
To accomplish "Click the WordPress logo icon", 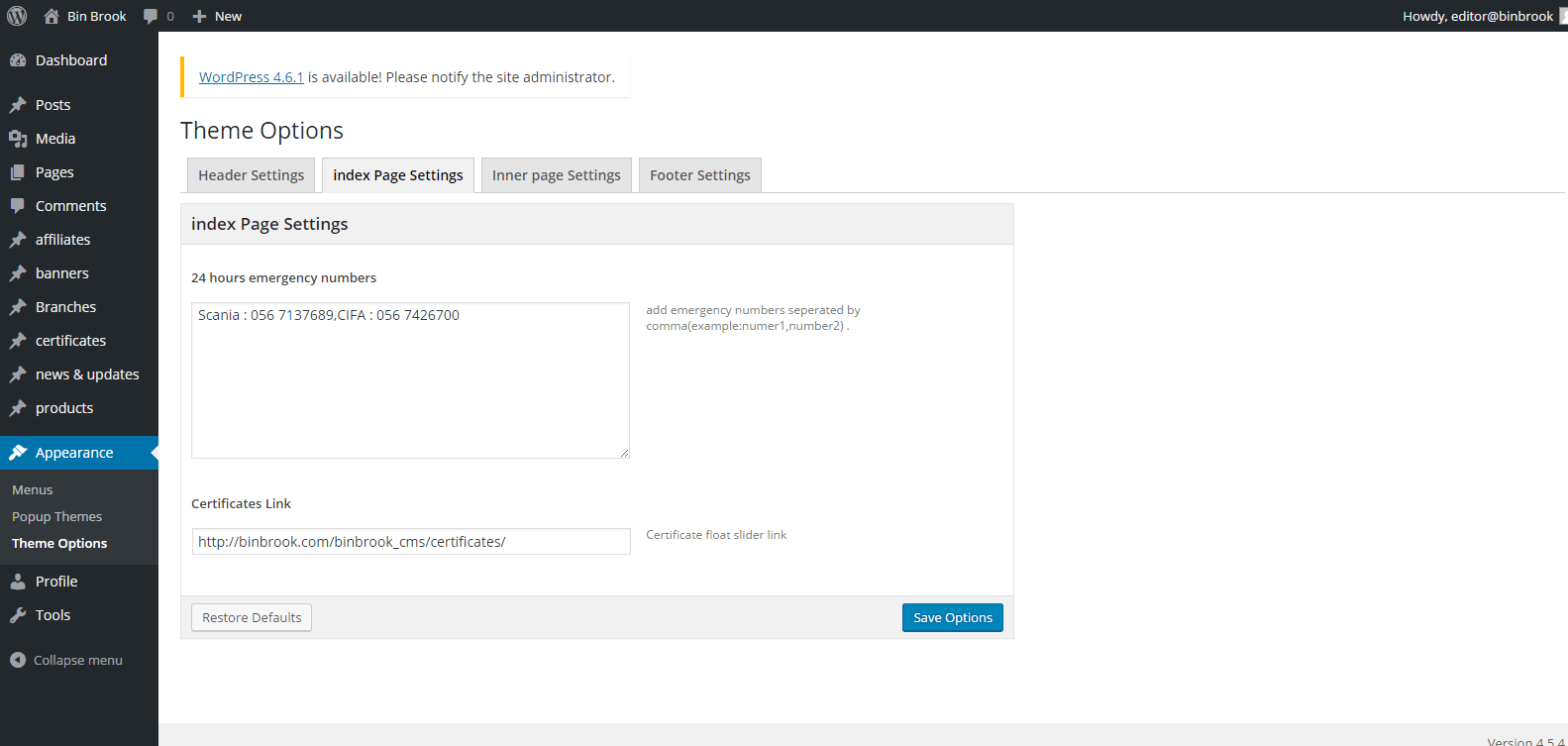I will click(17, 16).
